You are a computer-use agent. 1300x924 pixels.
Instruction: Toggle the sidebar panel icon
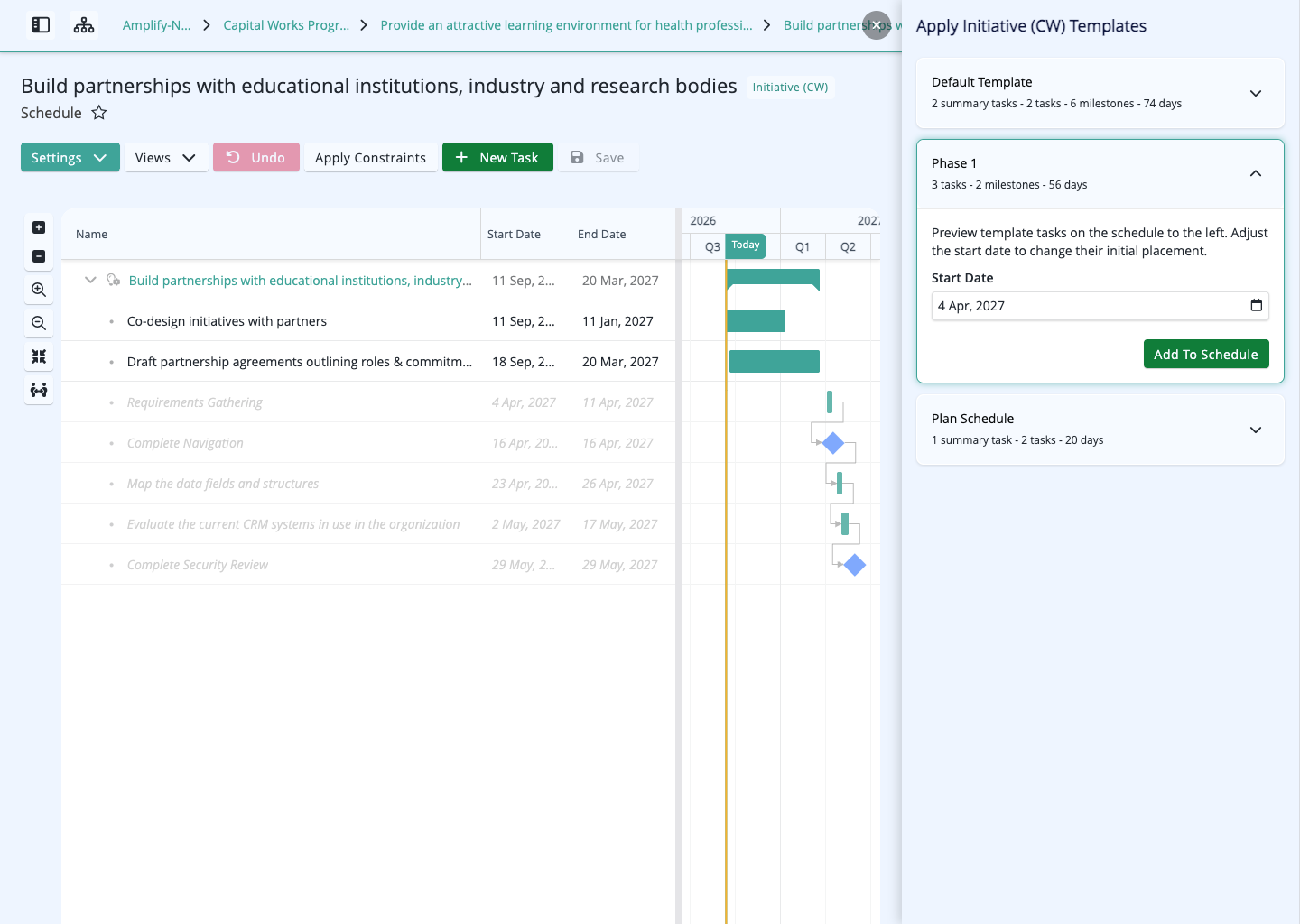41,25
